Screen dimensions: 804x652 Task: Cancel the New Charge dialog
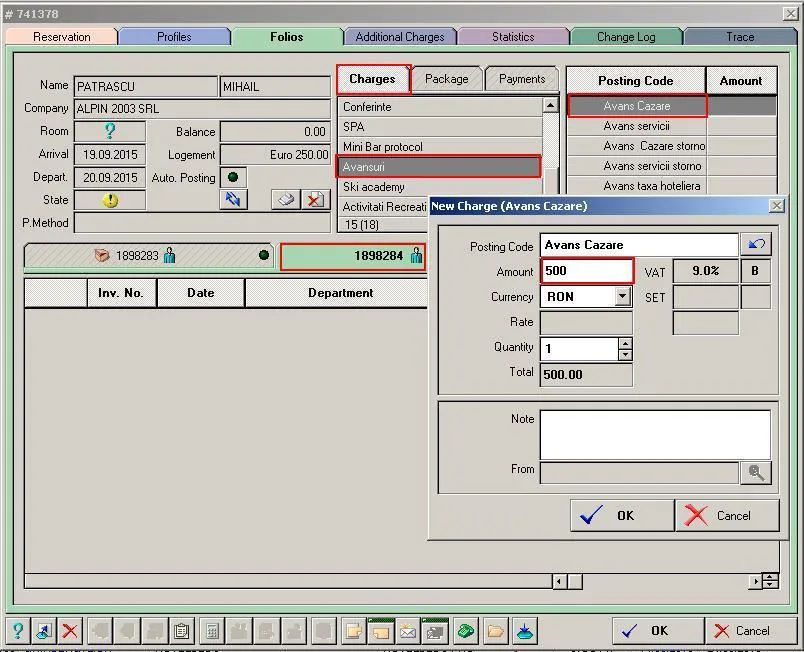pyautogui.click(x=728, y=515)
